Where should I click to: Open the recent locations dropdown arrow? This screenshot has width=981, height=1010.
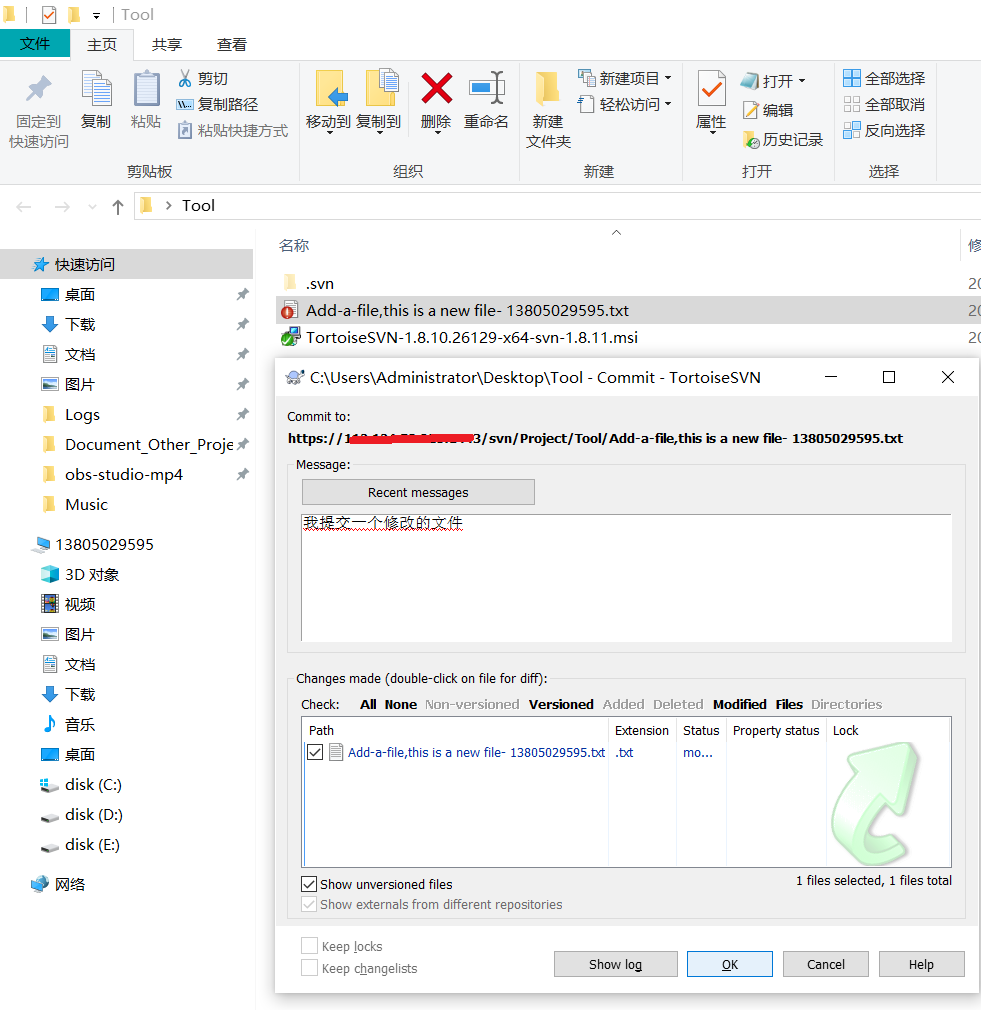click(x=92, y=207)
